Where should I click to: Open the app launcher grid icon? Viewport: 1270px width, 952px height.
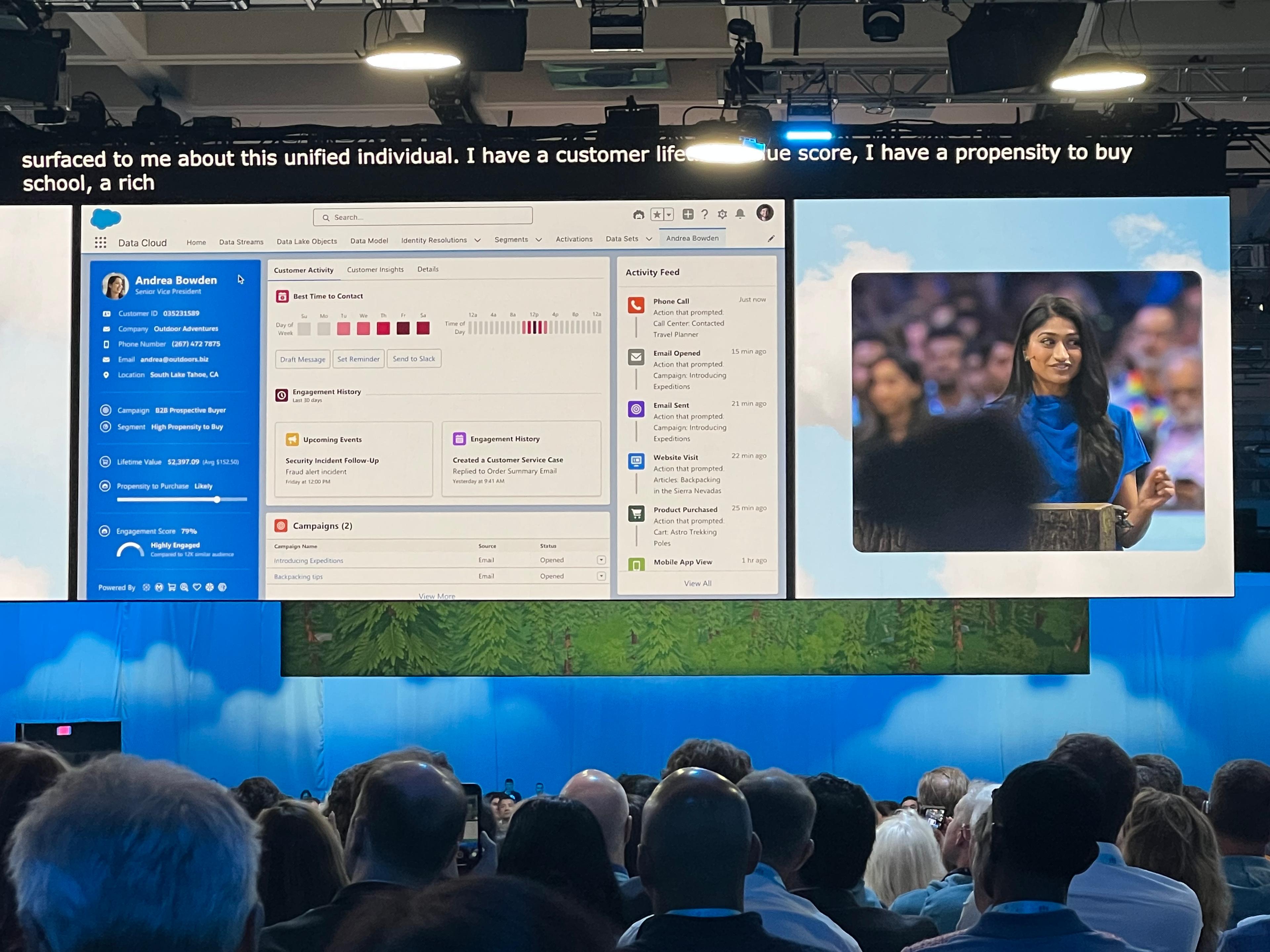pos(101,243)
